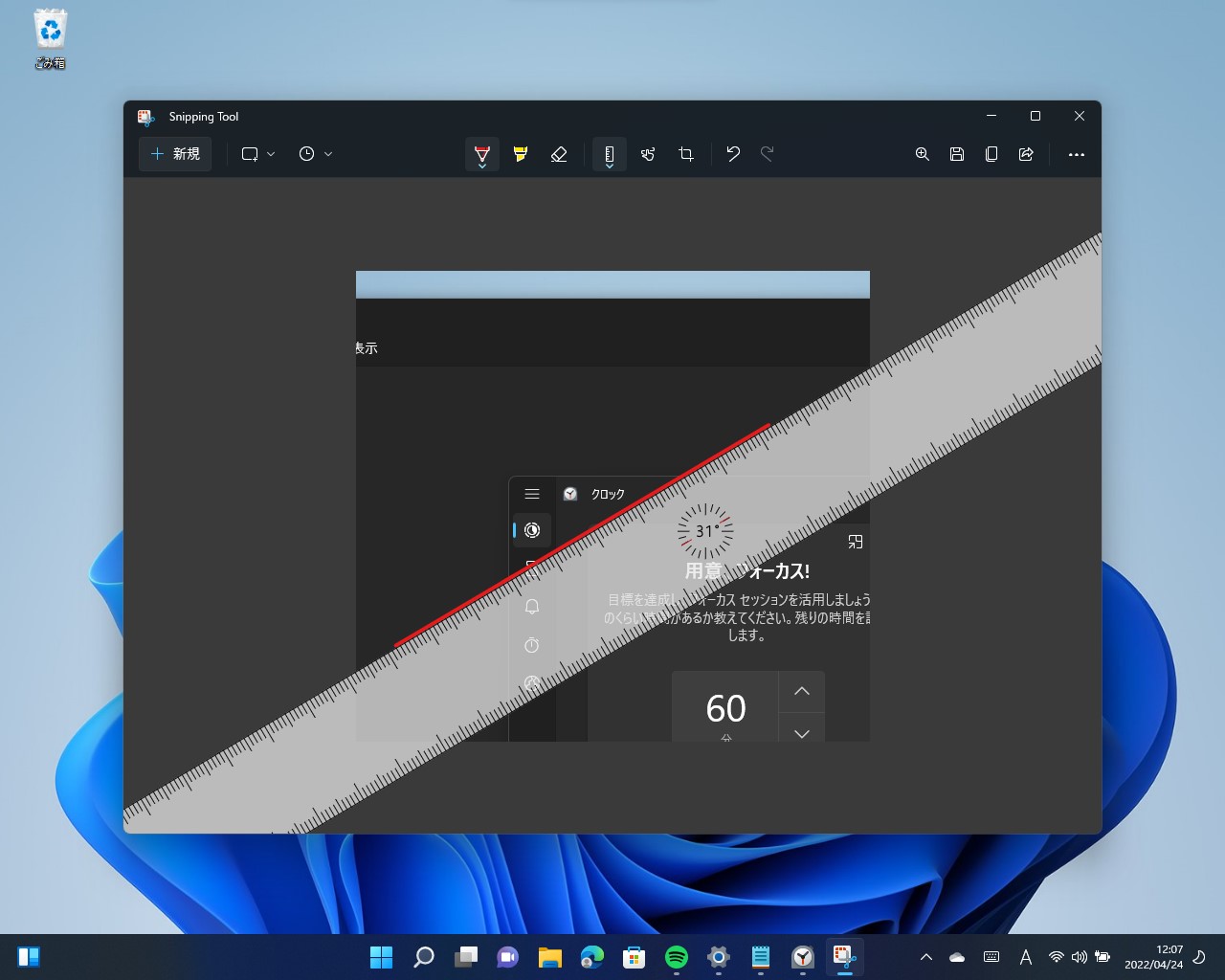
Task: Click the Snipping Tool taskbar icon
Action: pyautogui.click(x=844, y=957)
